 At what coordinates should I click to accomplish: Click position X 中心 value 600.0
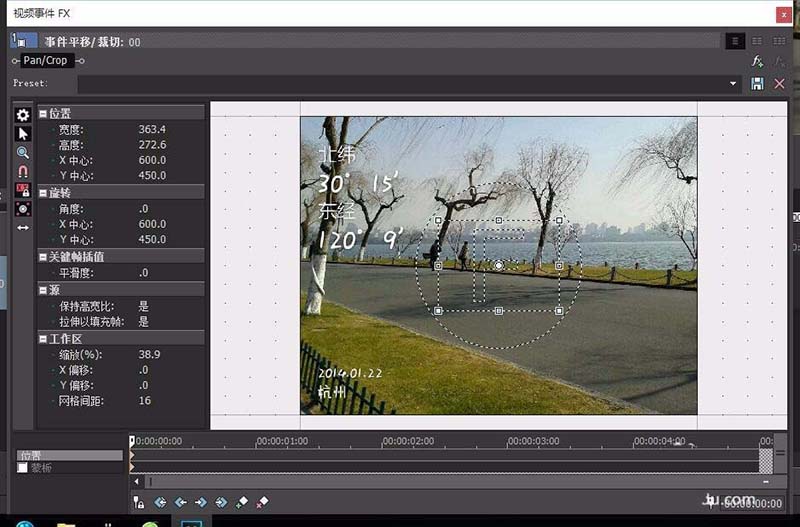[152, 160]
